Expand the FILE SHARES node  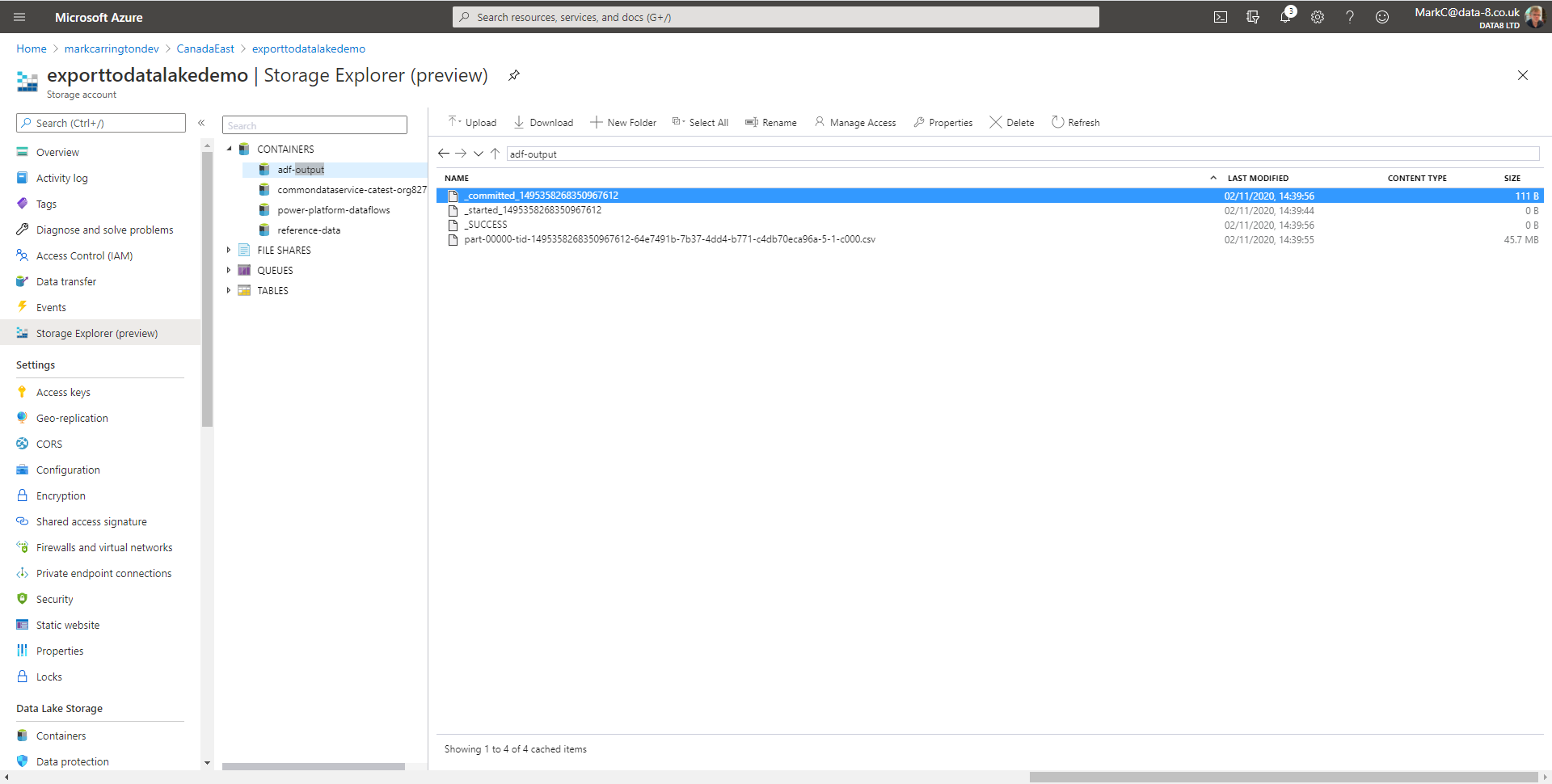coord(229,250)
